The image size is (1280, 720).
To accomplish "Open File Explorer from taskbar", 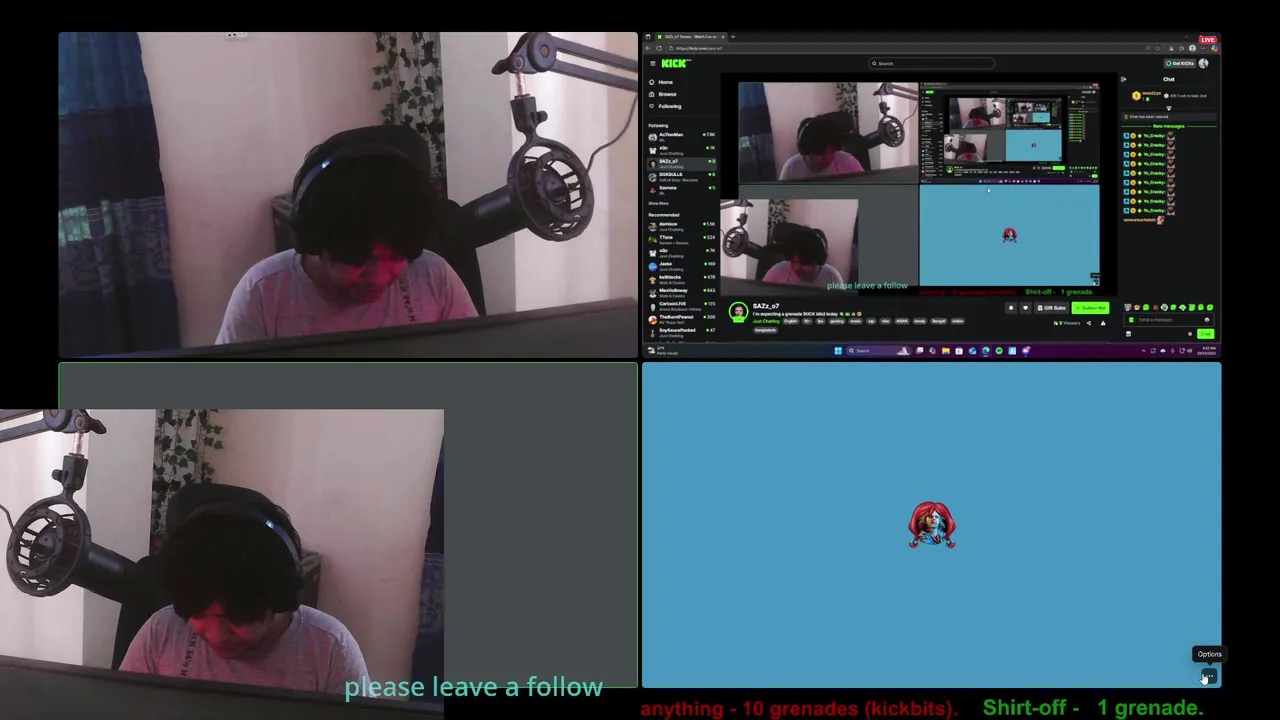I will [946, 351].
